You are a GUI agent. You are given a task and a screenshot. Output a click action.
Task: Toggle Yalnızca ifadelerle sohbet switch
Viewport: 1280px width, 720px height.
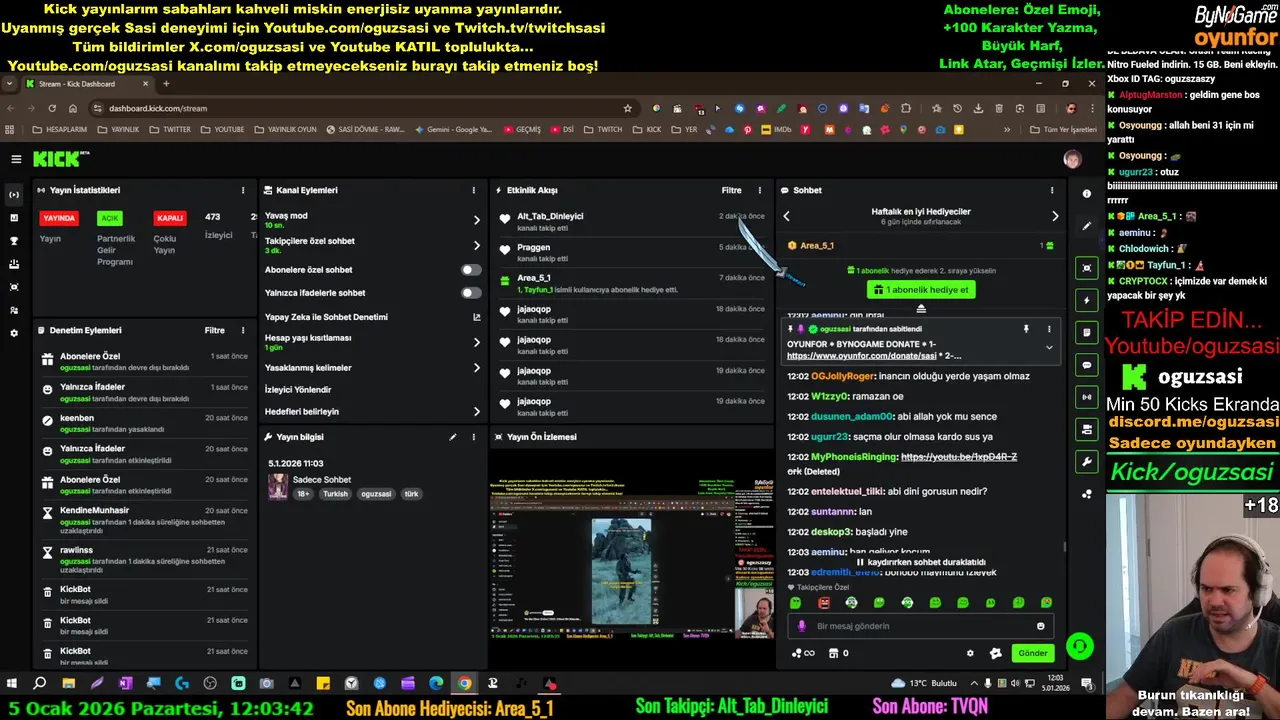coord(470,293)
